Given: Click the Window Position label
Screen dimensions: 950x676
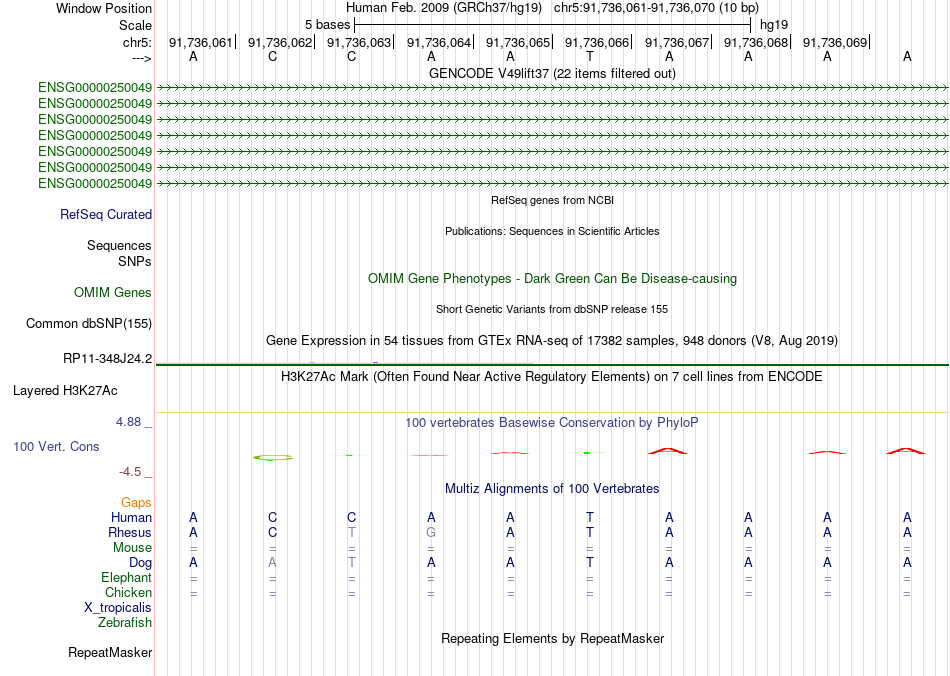Looking at the screenshot, I should pyautogui.click(x=104, y=8).
